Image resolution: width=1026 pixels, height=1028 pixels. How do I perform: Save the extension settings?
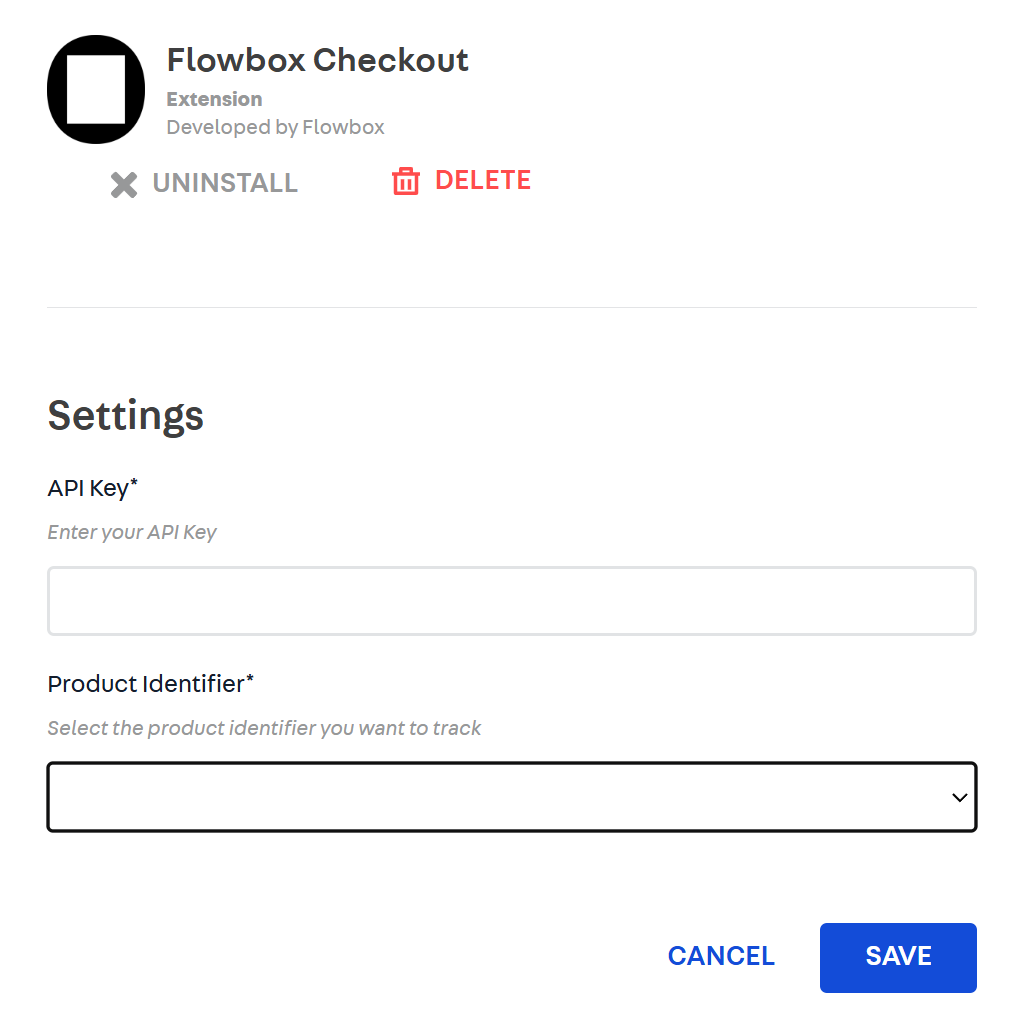pyautogui.click(x=898, y=957)
